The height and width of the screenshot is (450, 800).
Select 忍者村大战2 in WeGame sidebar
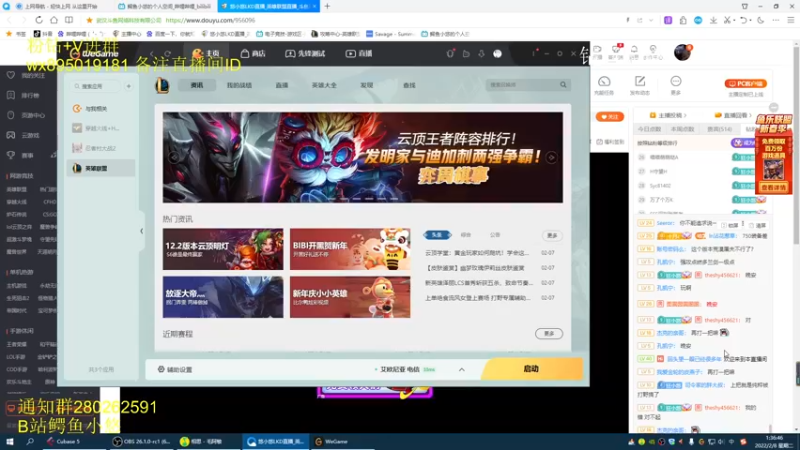click(x=101, y=148)
